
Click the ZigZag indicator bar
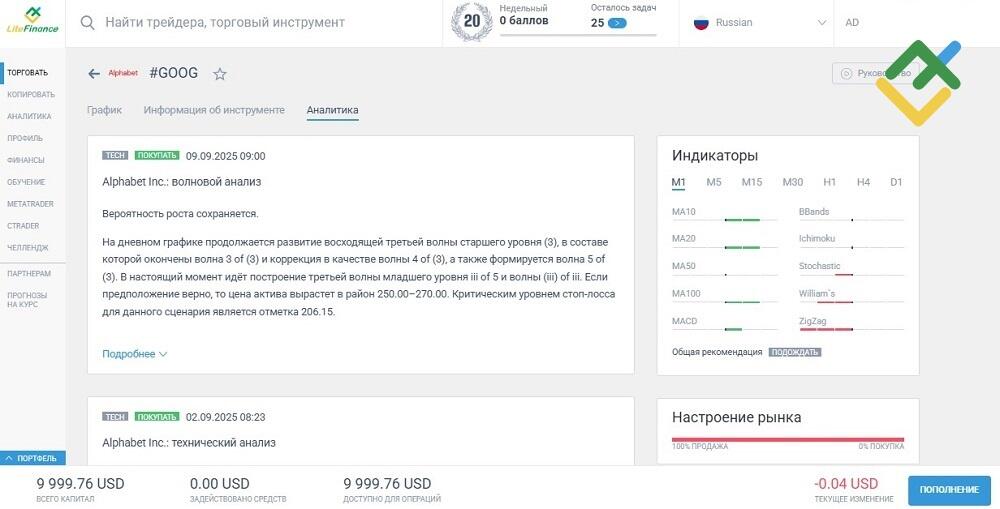(851, 330)
